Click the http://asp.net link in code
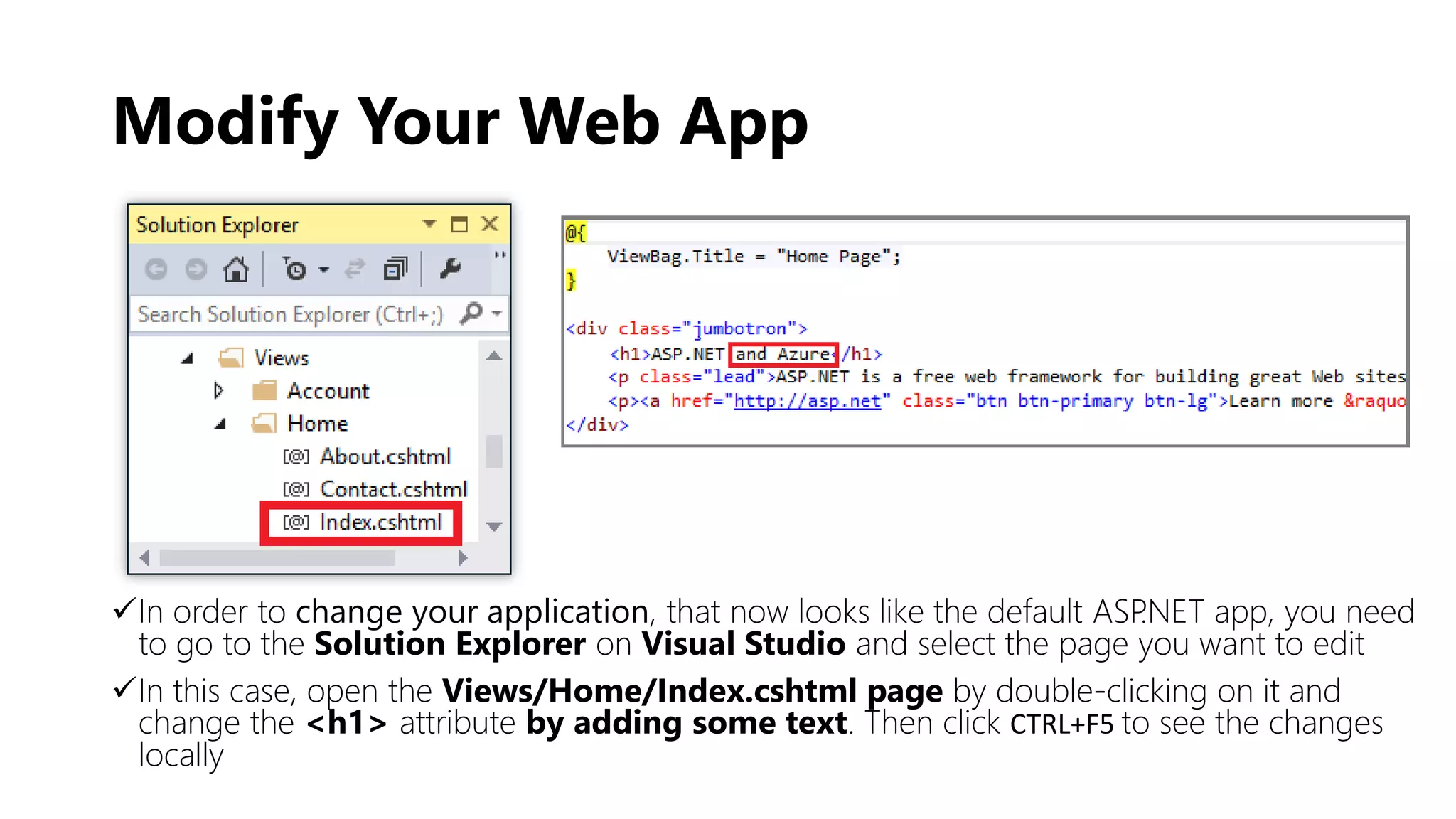1456x819 pixels. (807, 401)
